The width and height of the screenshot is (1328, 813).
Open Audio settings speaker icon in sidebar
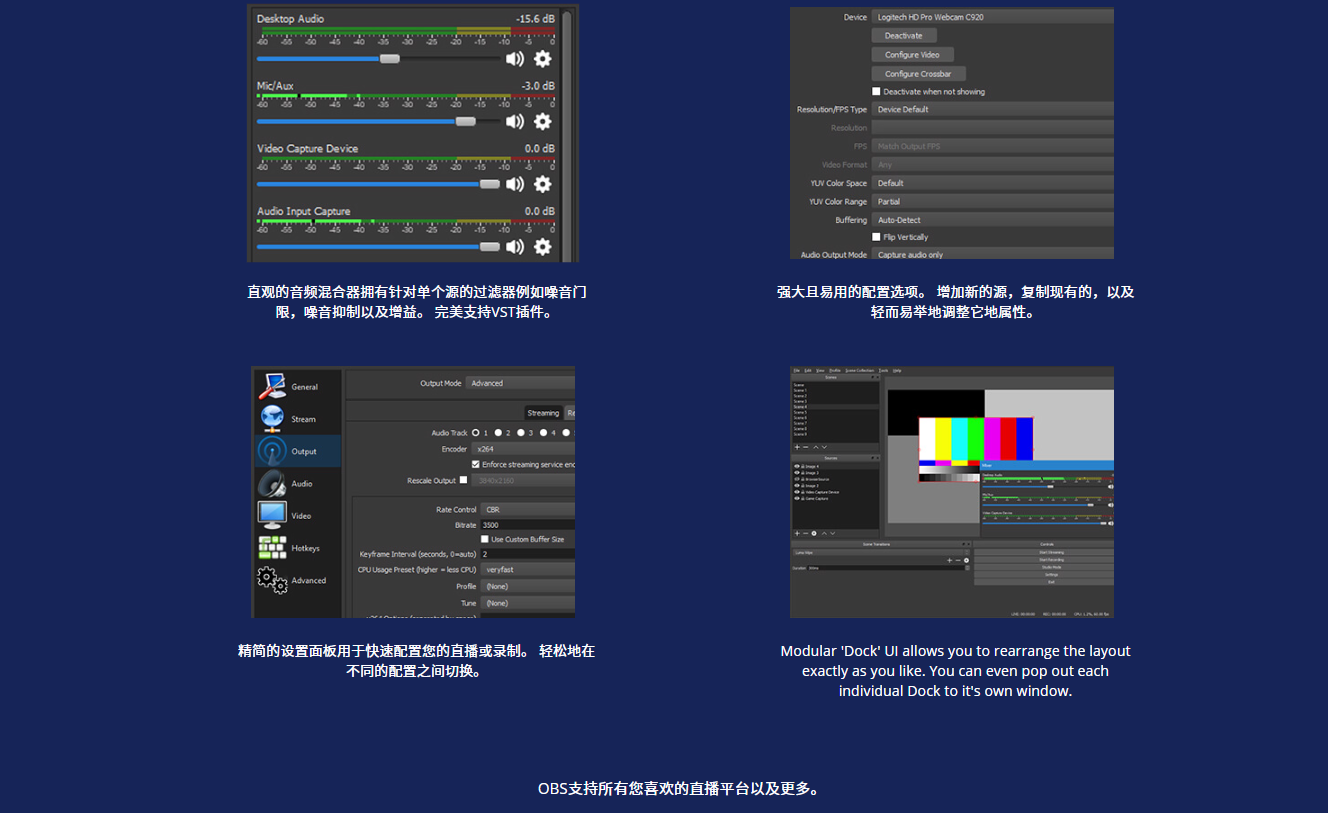pos(273,483)
